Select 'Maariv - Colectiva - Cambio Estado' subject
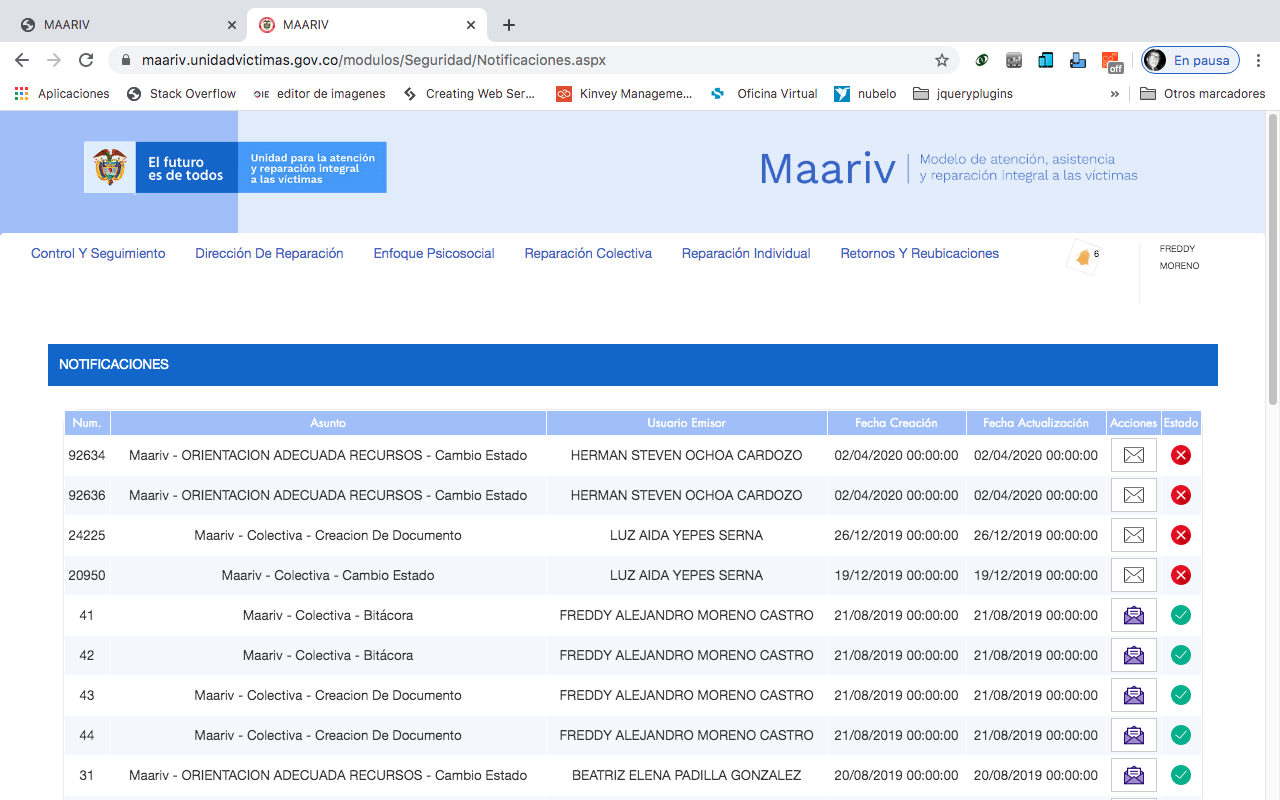 (x=328, y=575)
